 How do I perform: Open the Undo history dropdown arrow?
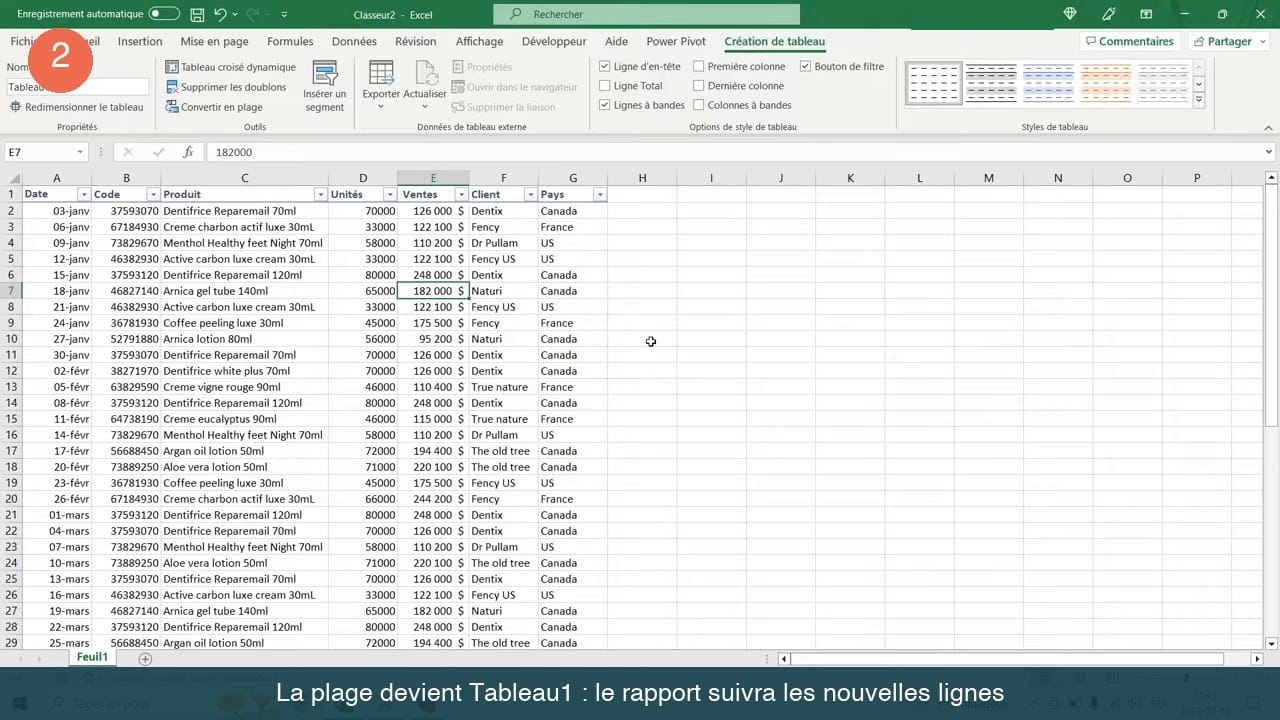(x=235, y=15)
